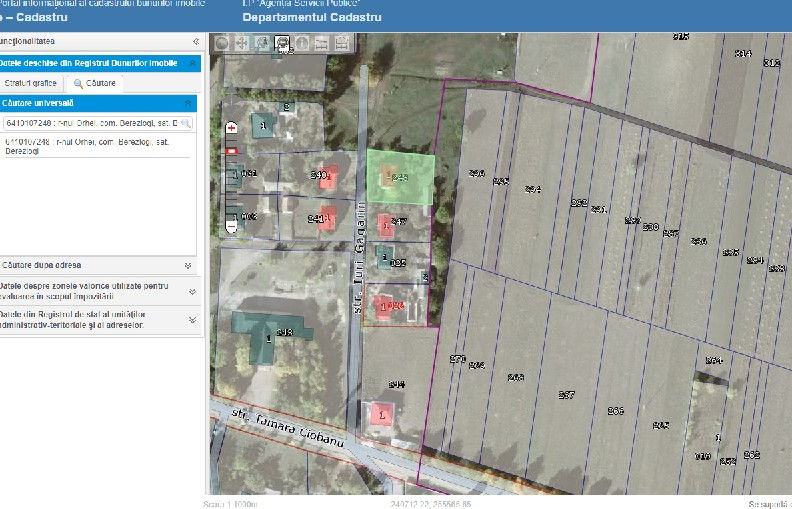Collapse the Căutare universală section
792x509 pixels.
point(188,103)
